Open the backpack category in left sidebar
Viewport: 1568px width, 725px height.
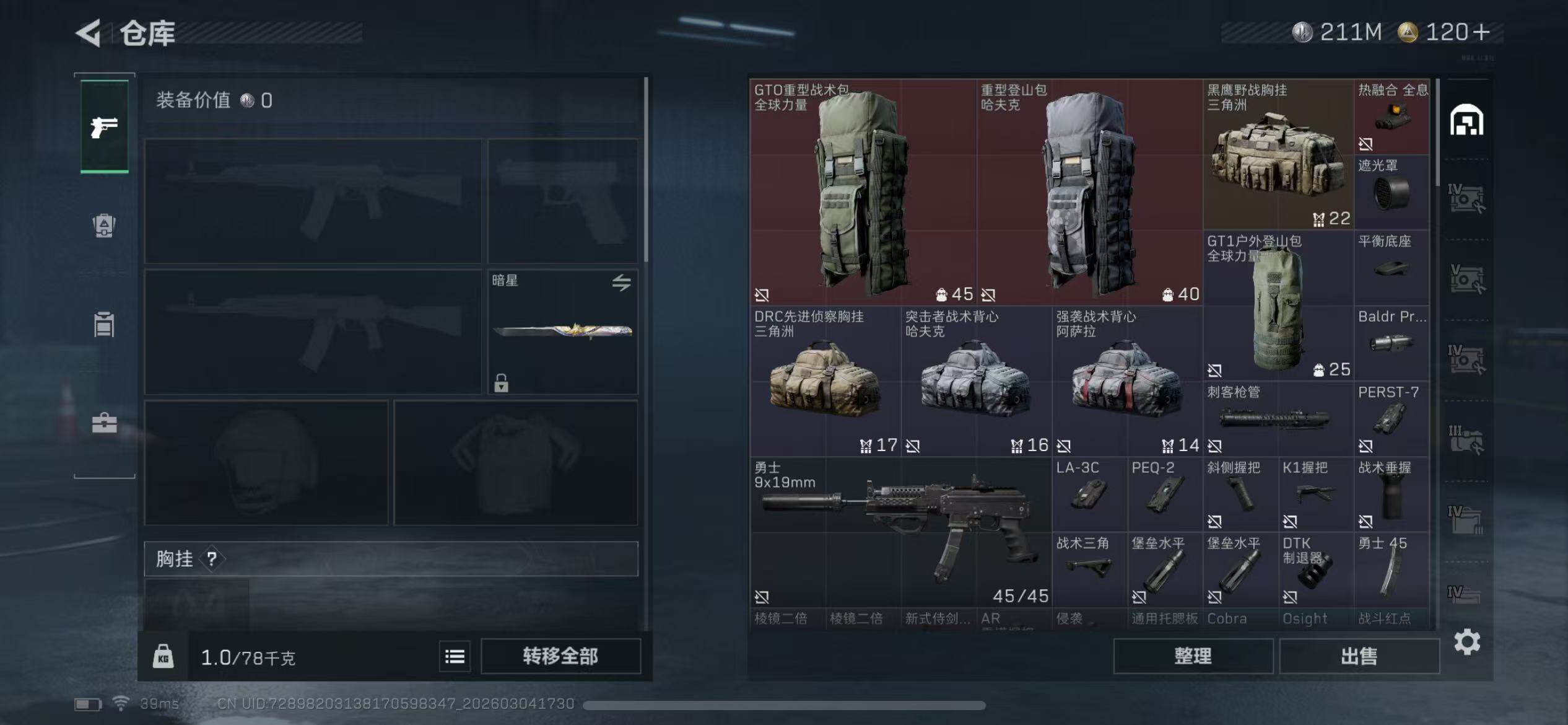point(104,225)
